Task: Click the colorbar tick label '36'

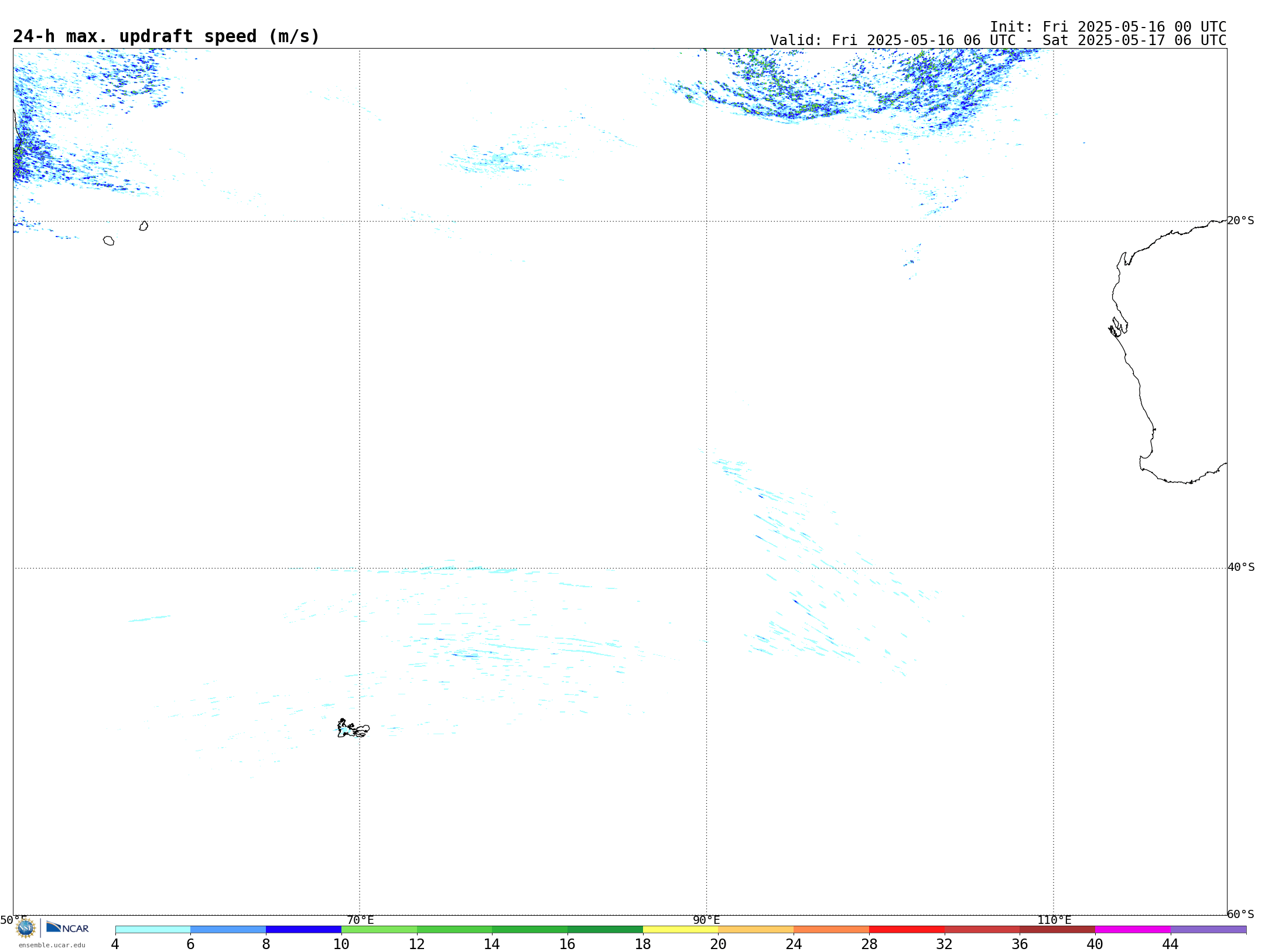Action: pos(1020,944)
